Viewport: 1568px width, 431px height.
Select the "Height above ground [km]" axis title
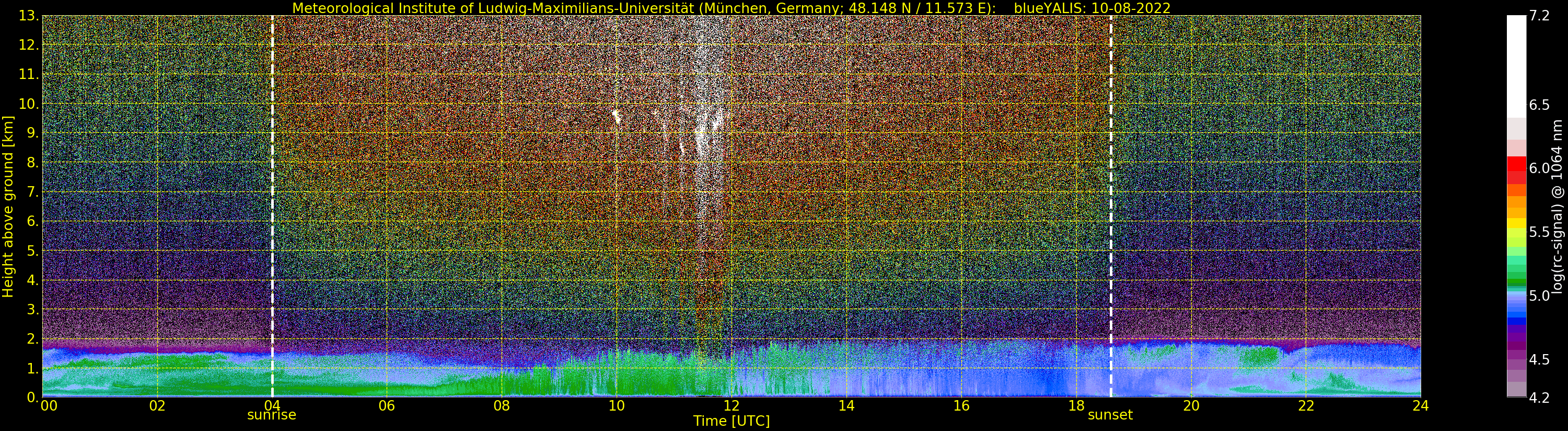[8, 207]
